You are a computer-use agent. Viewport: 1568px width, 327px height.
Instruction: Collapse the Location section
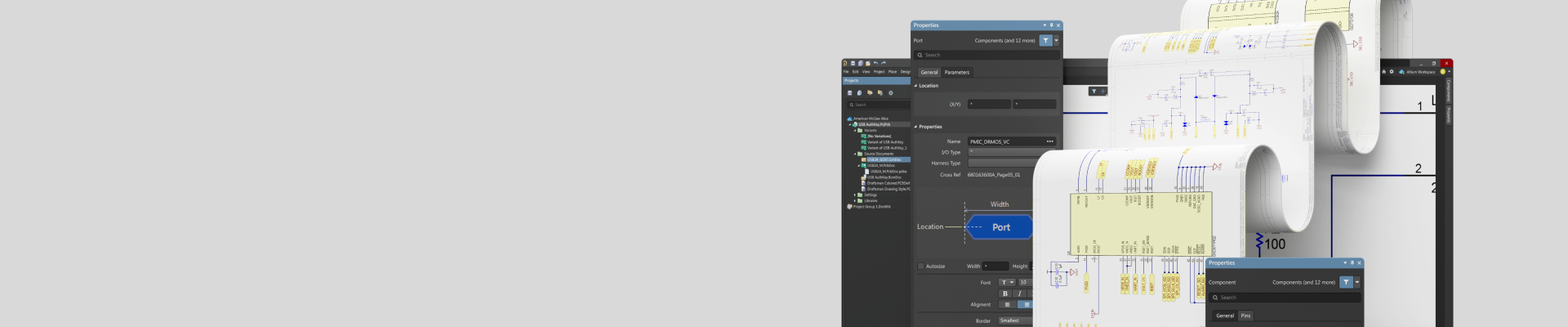click(x=915, y=86)
